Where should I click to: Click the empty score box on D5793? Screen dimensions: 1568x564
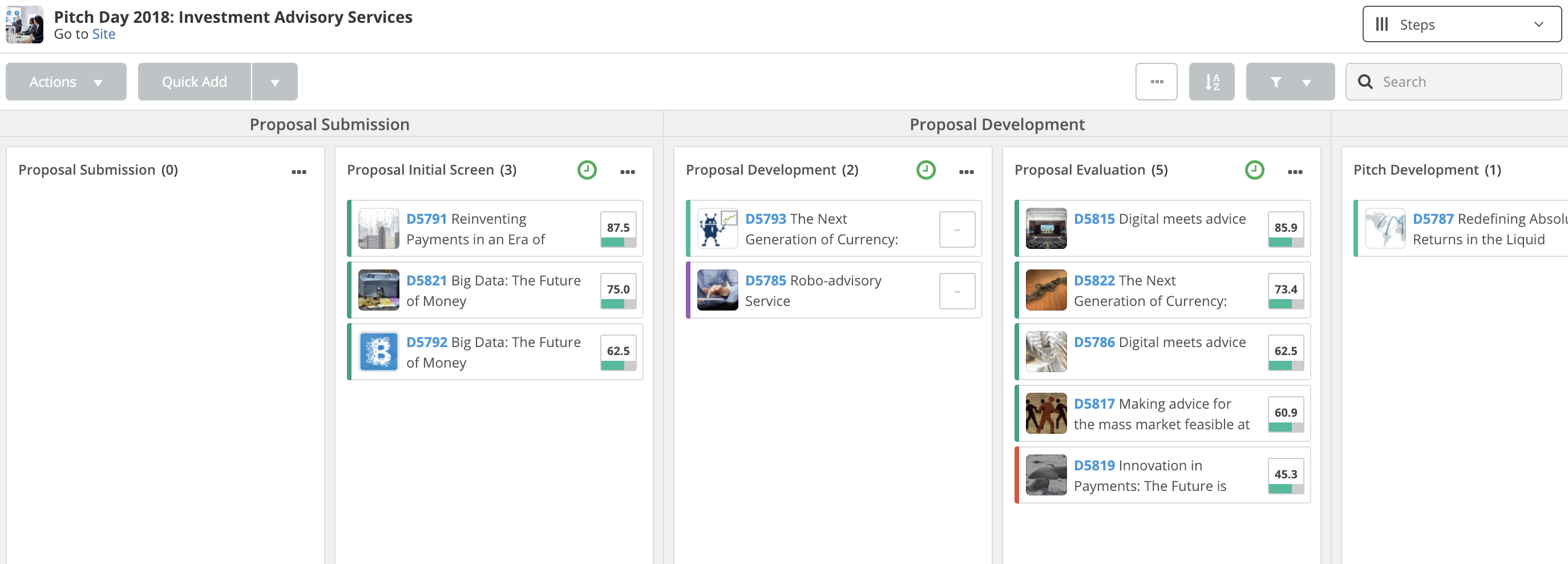tap(957, 229)
